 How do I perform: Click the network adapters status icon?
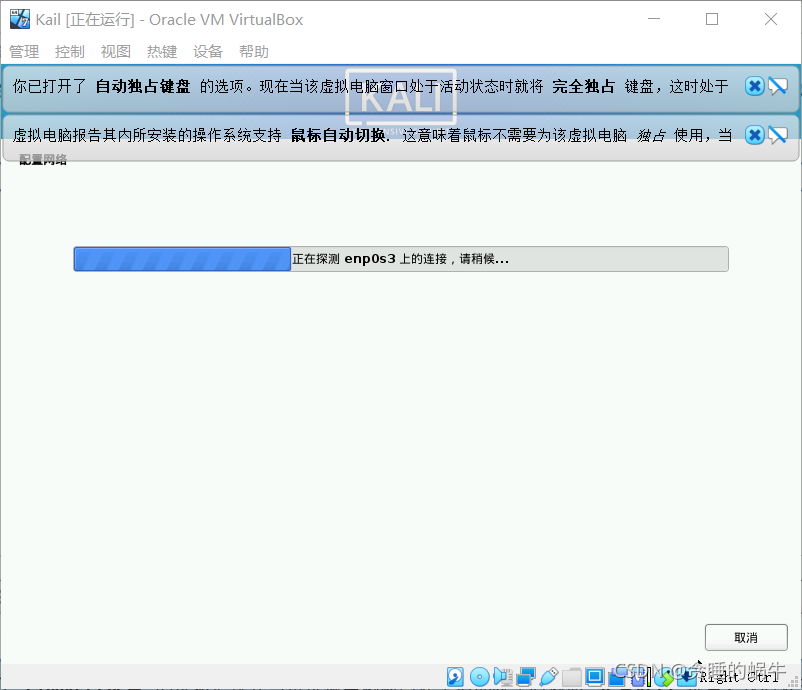[x=526, y=676]
